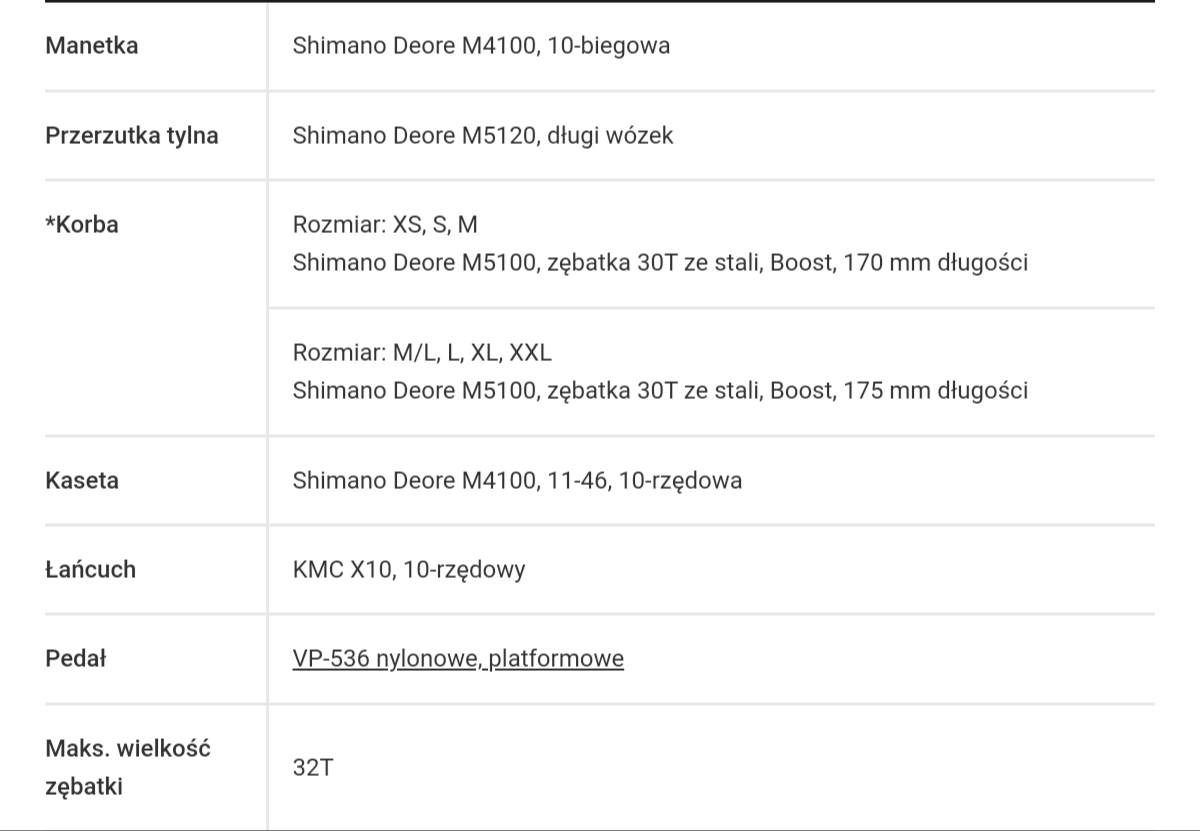Image resolution: width=1200 pixels, height=831 pixels.
Task: Click the Rozmiar: XS, S, M line
Action: click(385, 225)
